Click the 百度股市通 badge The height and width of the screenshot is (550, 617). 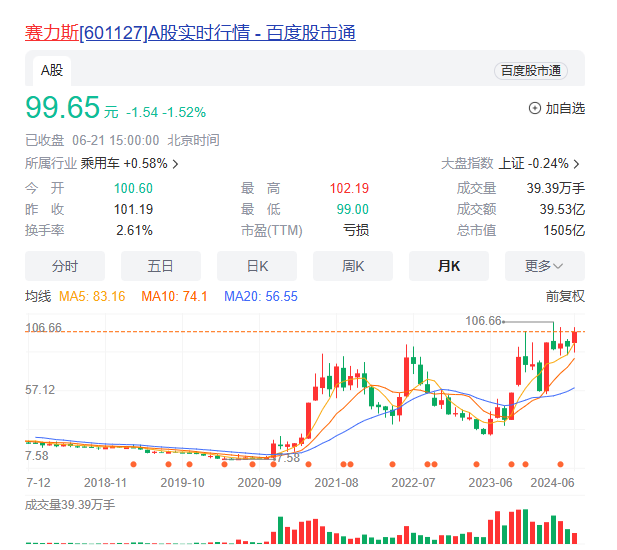[530, 71]
